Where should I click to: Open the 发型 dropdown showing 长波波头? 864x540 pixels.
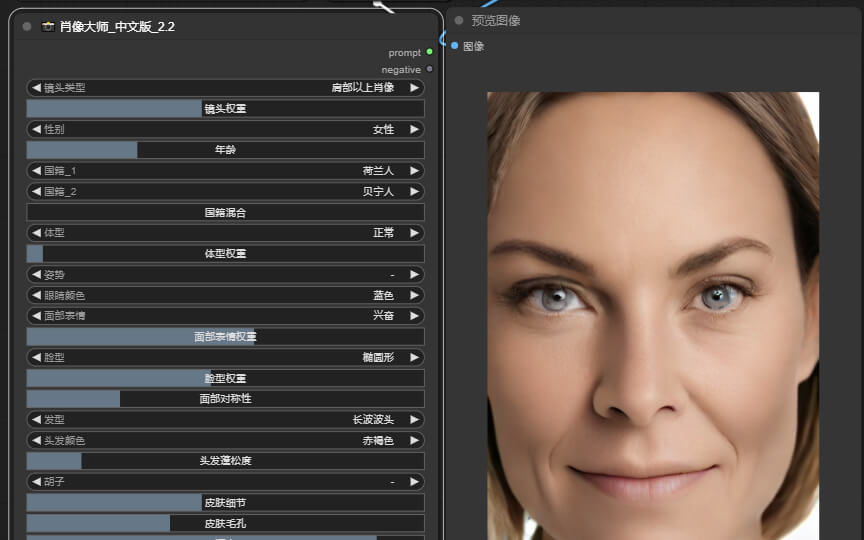[225, 419]
